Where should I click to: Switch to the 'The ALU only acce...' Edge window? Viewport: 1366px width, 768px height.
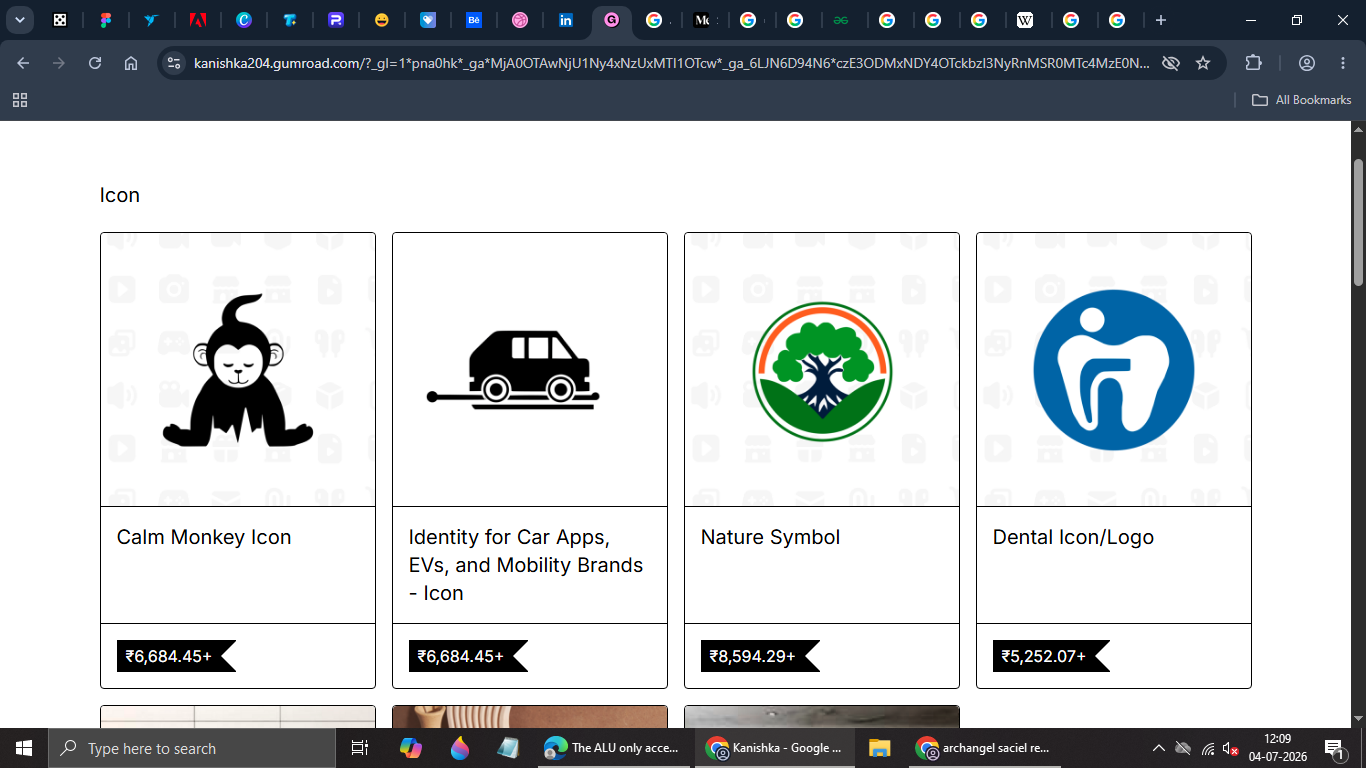(613, 748)
